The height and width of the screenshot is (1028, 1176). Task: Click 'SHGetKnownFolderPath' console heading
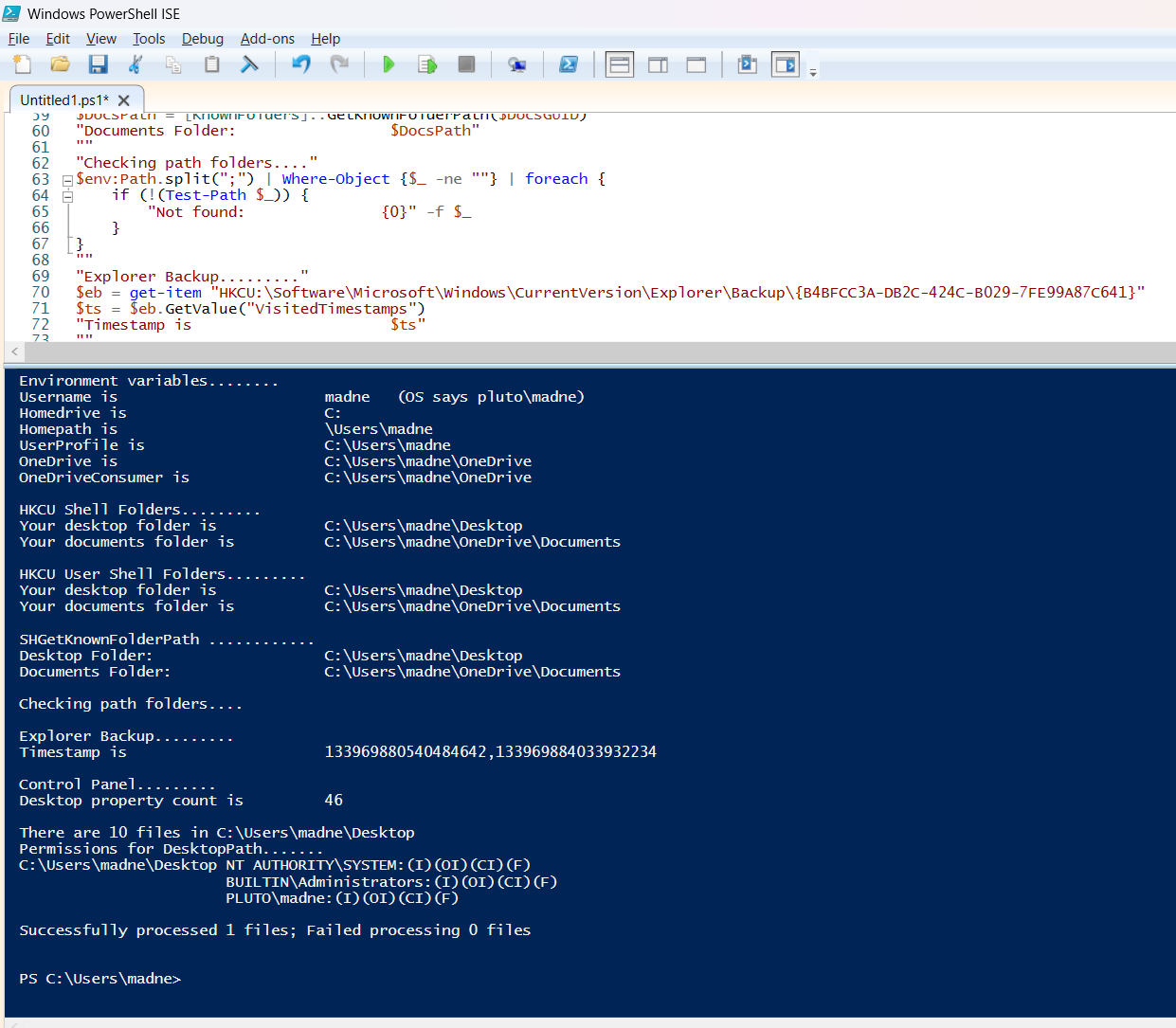point(167,640)
